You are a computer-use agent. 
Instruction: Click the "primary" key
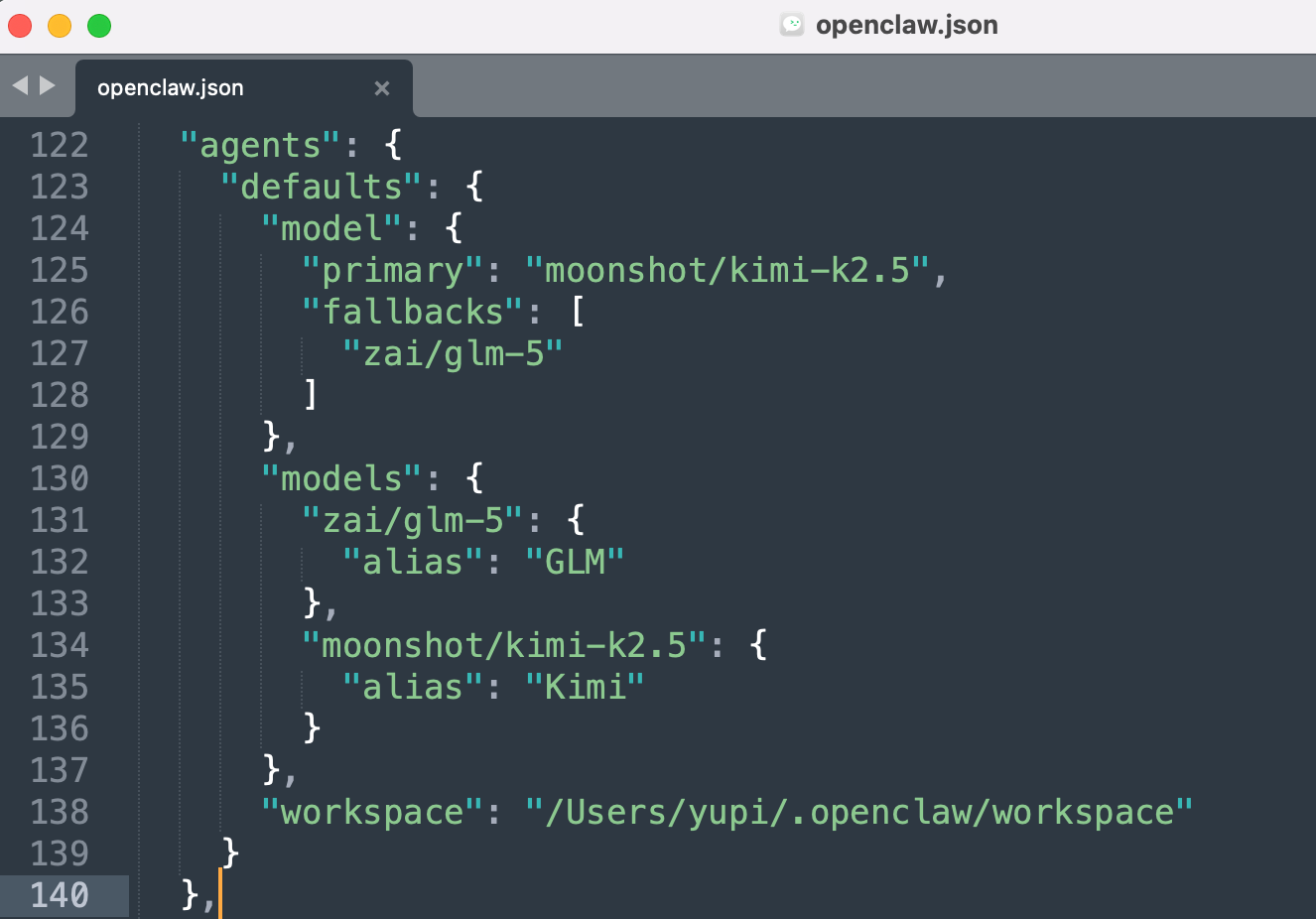tap(393, 271)
